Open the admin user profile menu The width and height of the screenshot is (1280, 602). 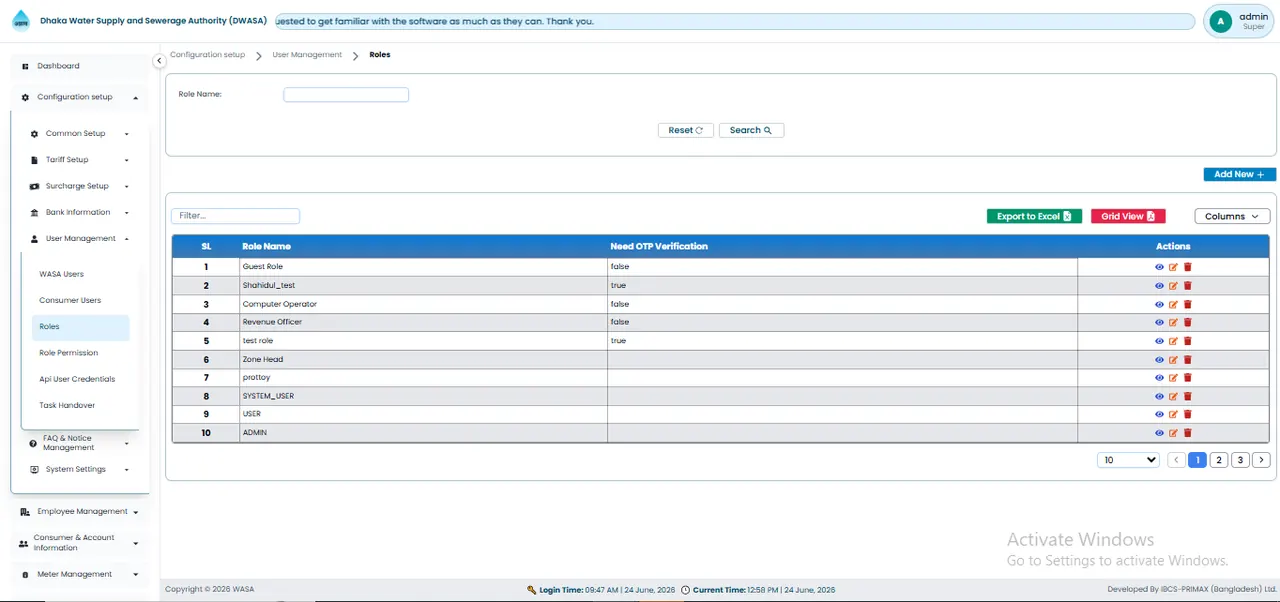click(x=1239, y=21)
